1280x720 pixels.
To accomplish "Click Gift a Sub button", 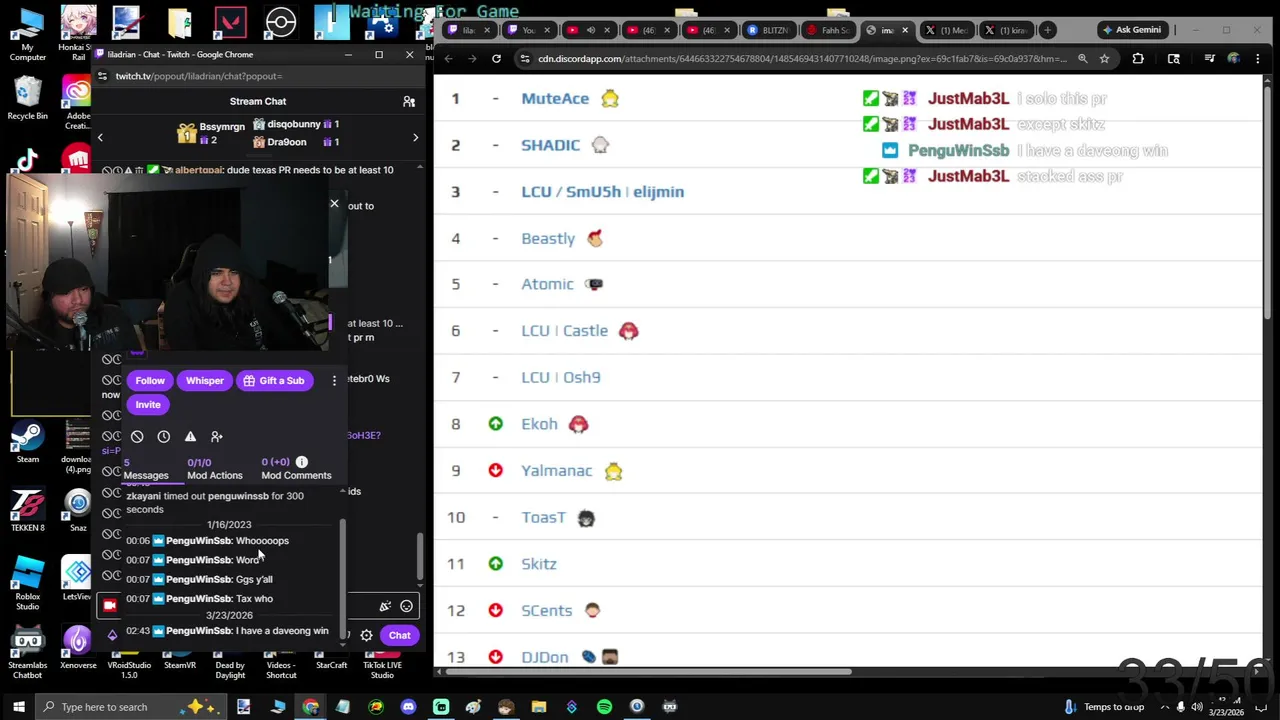I will 274,381.
